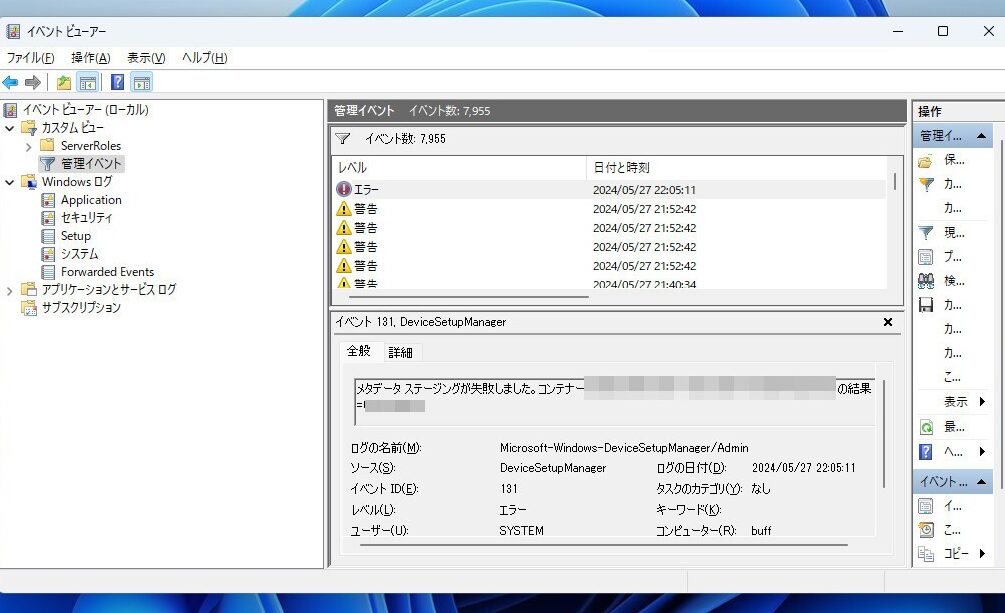Open the ヘルプ(H) menu
This screenshot has height=613, width=1005.
tap(204, 58)
